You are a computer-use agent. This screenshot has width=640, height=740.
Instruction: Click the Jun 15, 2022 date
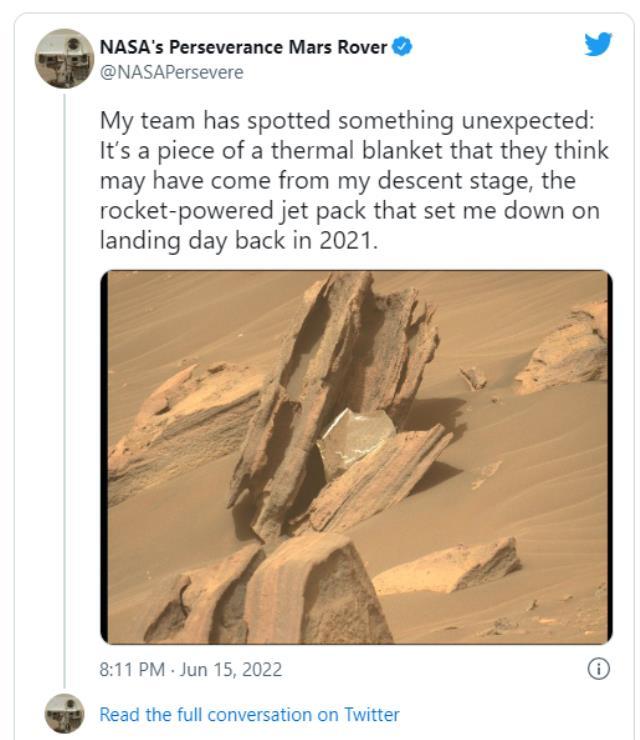(x=232, y=669)
